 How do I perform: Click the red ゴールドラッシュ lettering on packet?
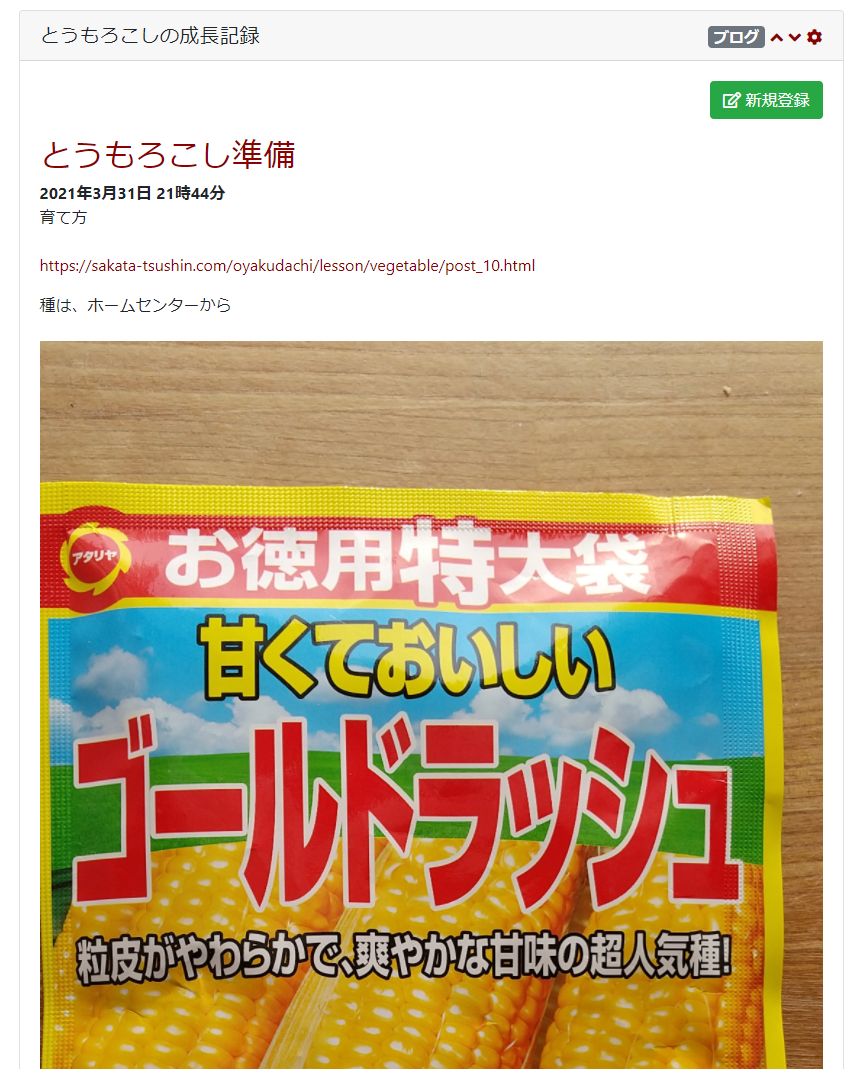(406, 811)
